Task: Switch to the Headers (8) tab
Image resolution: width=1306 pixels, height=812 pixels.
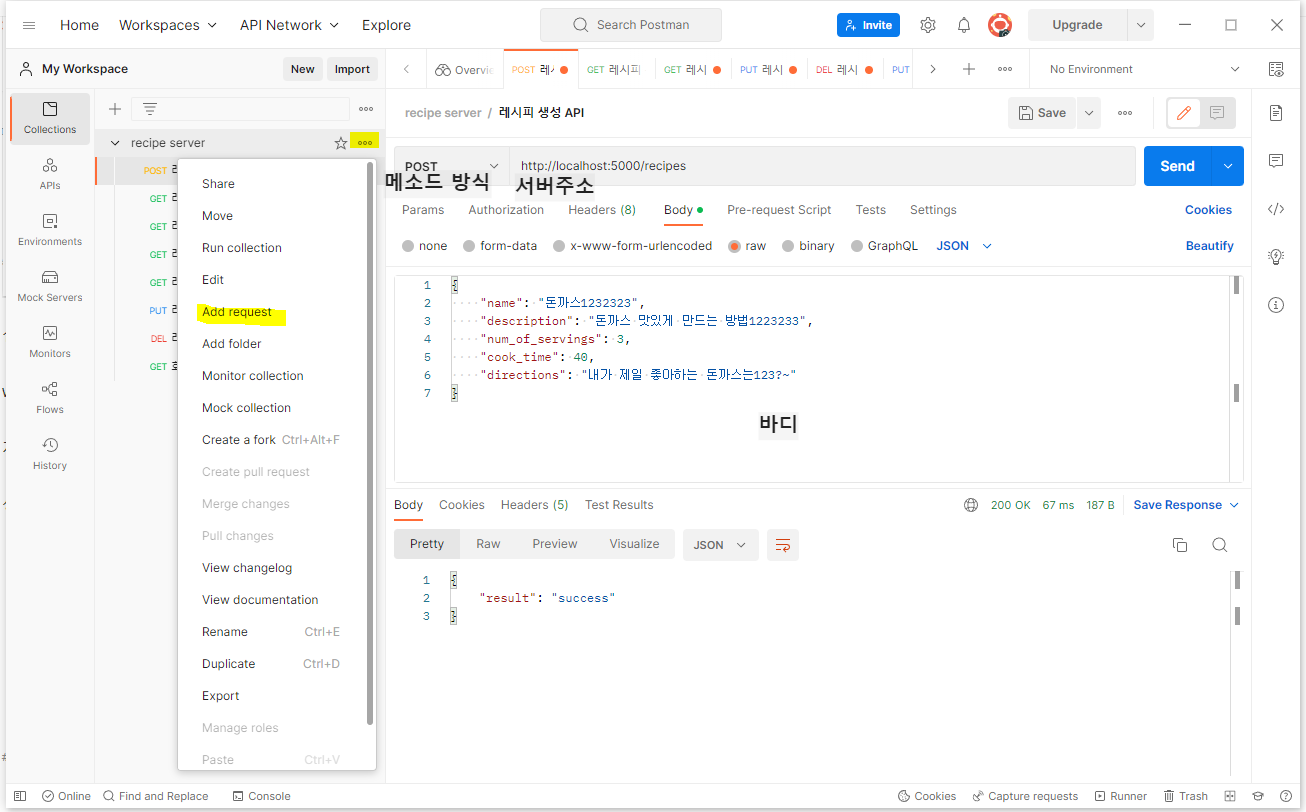Action: point(602,210)
